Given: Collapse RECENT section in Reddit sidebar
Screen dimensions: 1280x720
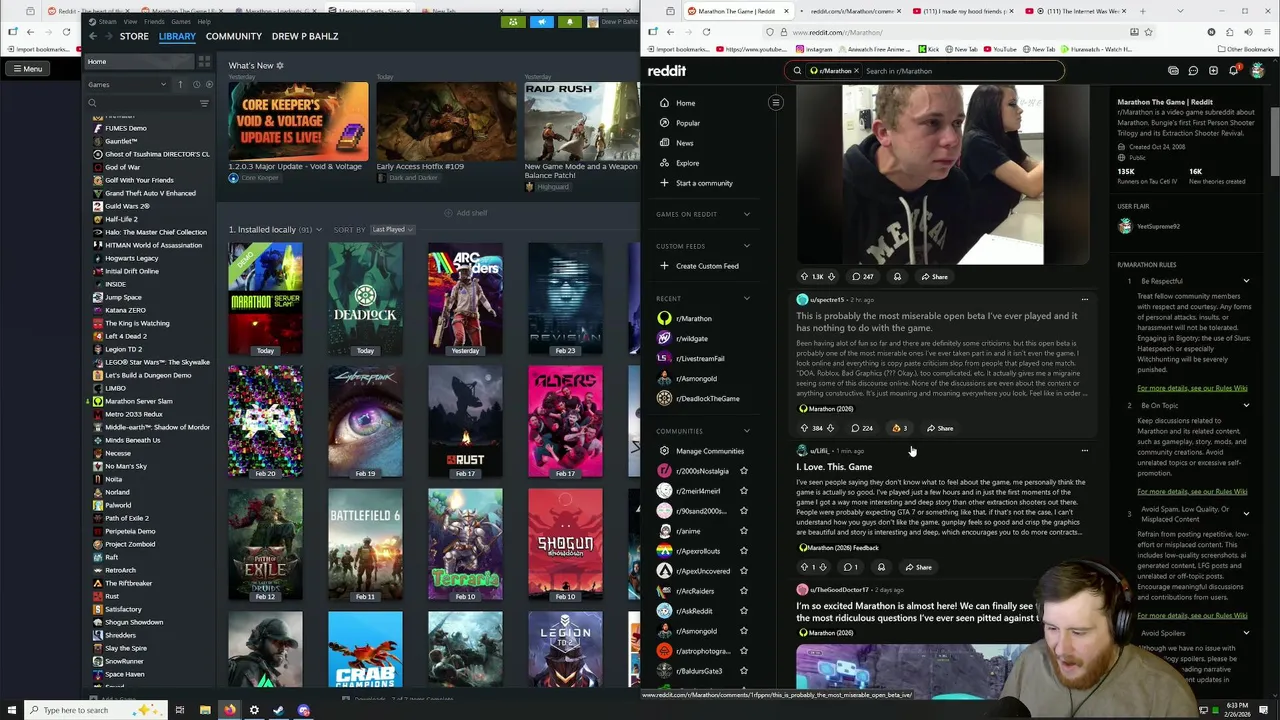Looking at the screenshot, I should pos(746,298).
